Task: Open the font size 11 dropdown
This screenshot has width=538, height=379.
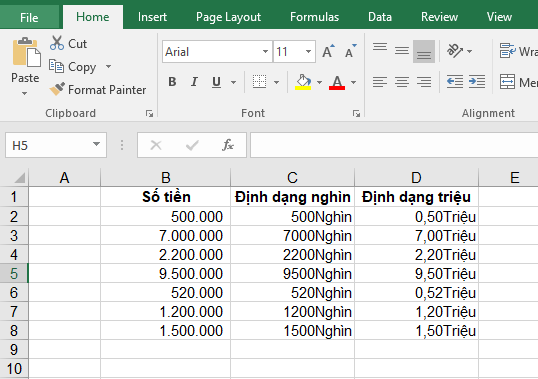Action: [308, 51]
